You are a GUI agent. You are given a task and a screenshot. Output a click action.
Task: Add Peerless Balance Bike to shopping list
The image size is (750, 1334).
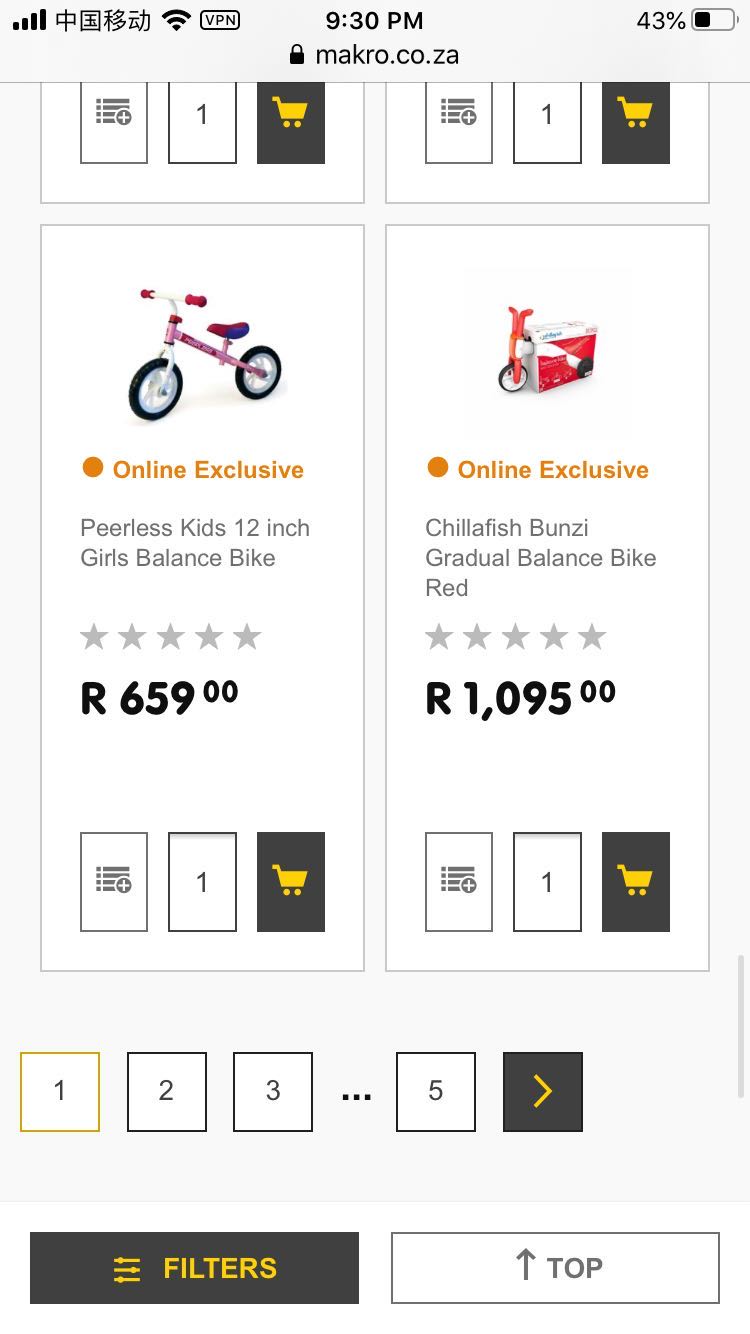tap(114, 881)
